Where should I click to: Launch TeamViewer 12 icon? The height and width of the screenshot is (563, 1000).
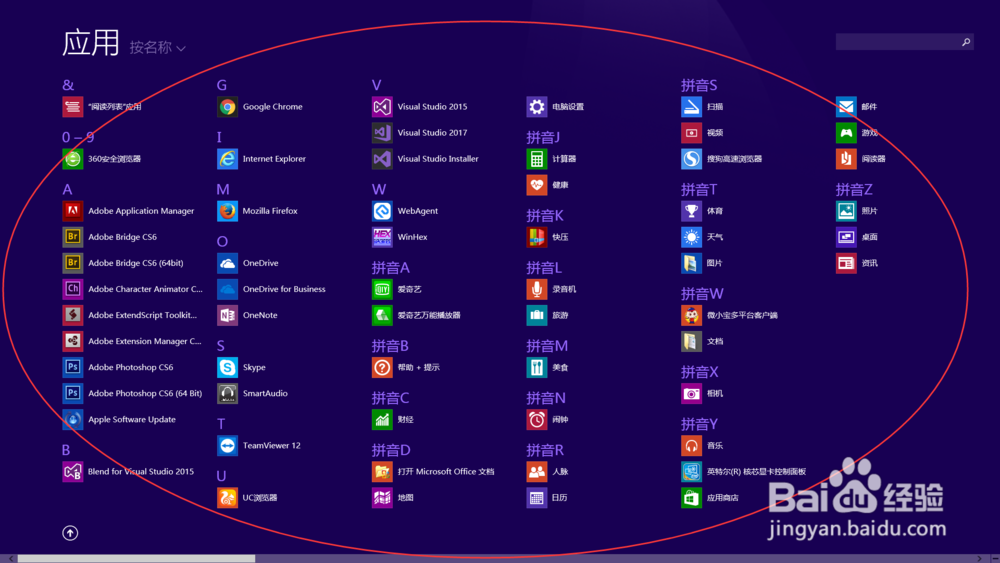(x=227, y=446)
